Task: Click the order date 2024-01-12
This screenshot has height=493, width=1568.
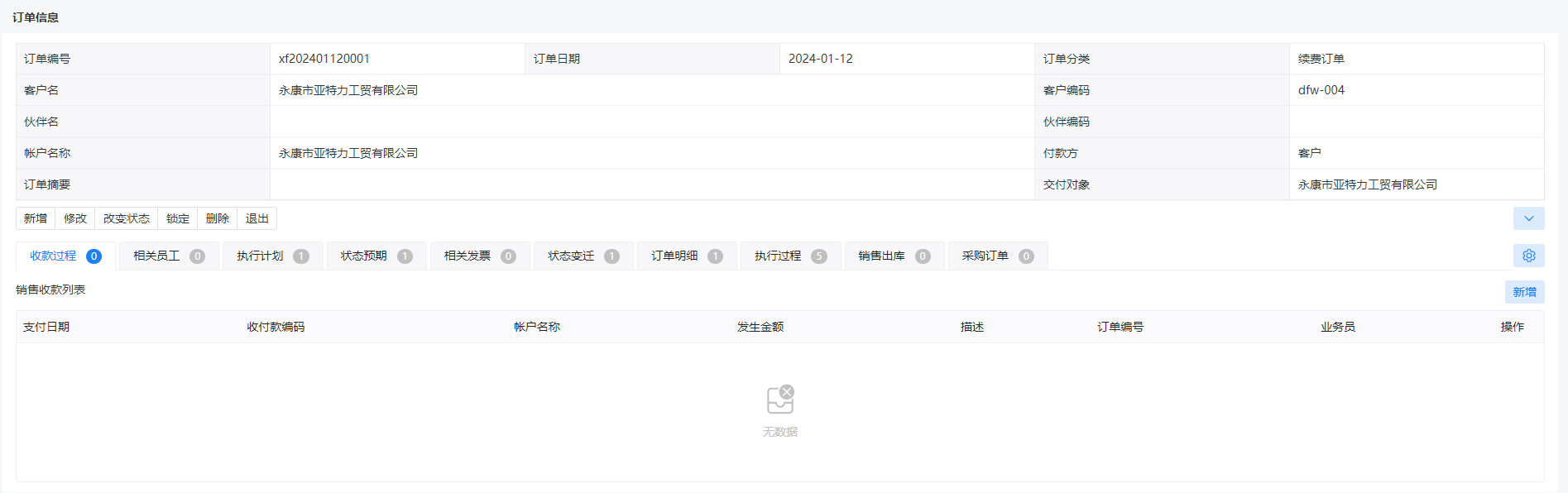Action: [820, 59]
